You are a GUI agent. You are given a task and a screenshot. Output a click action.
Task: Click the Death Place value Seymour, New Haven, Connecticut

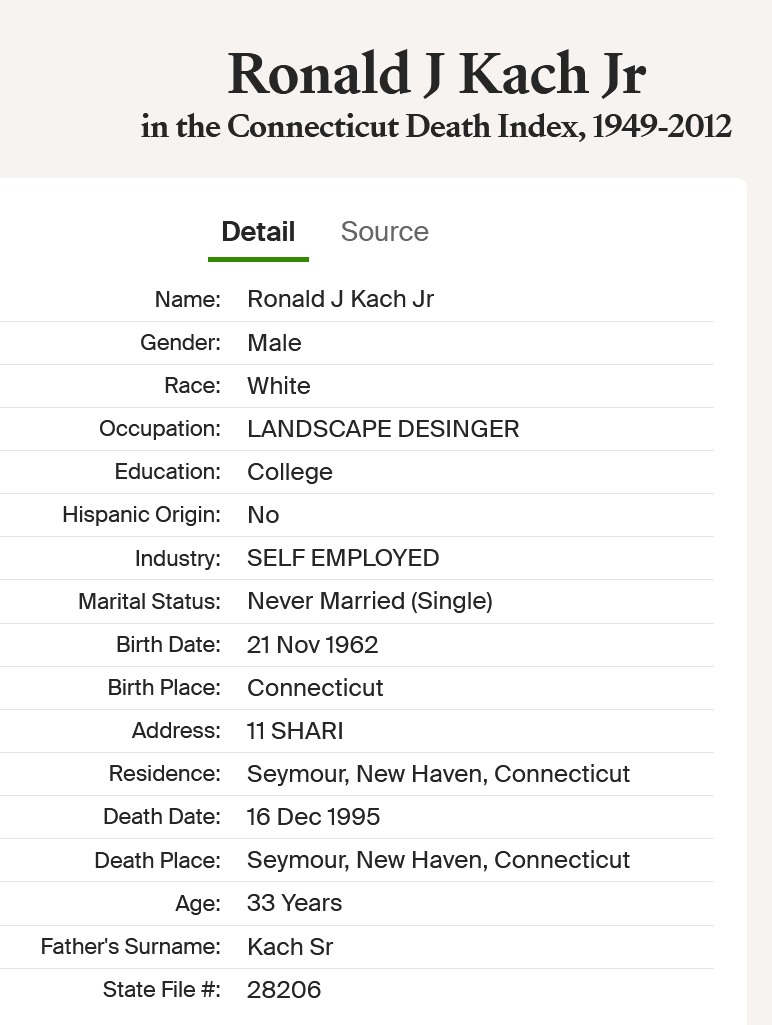439,860
